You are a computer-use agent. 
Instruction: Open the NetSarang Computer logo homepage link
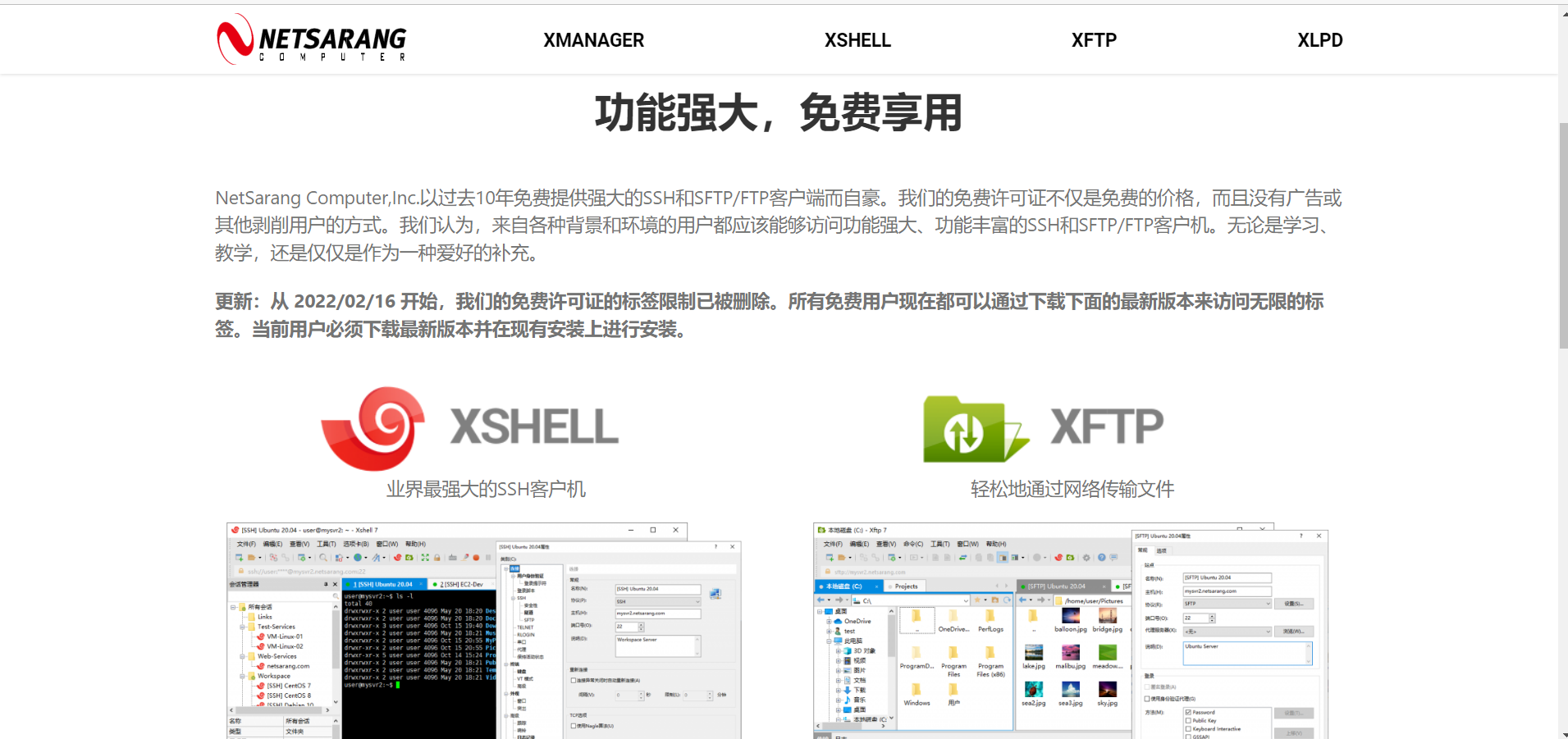(311, 39)
